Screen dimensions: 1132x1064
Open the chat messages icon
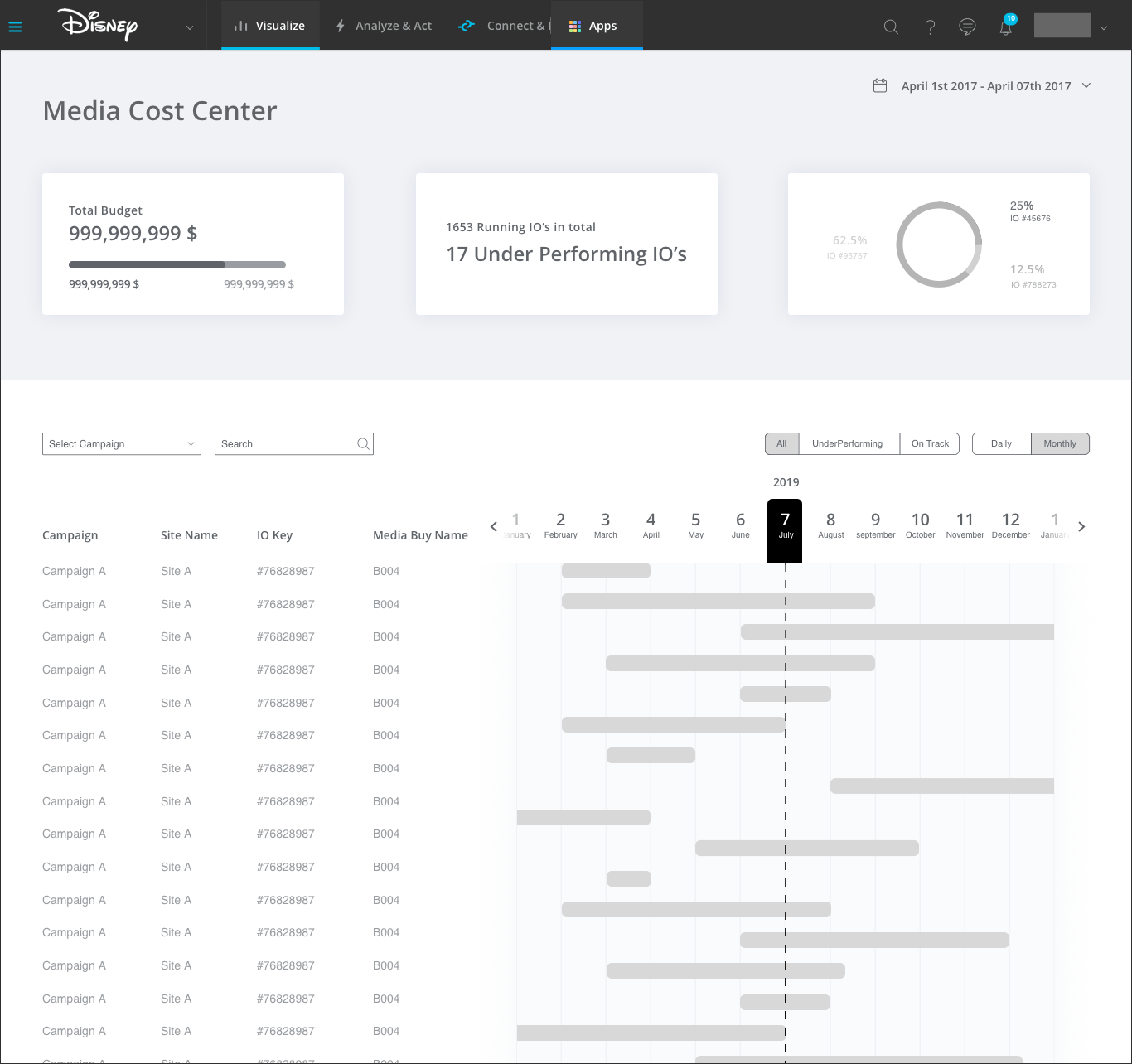[x=967, y=27]
